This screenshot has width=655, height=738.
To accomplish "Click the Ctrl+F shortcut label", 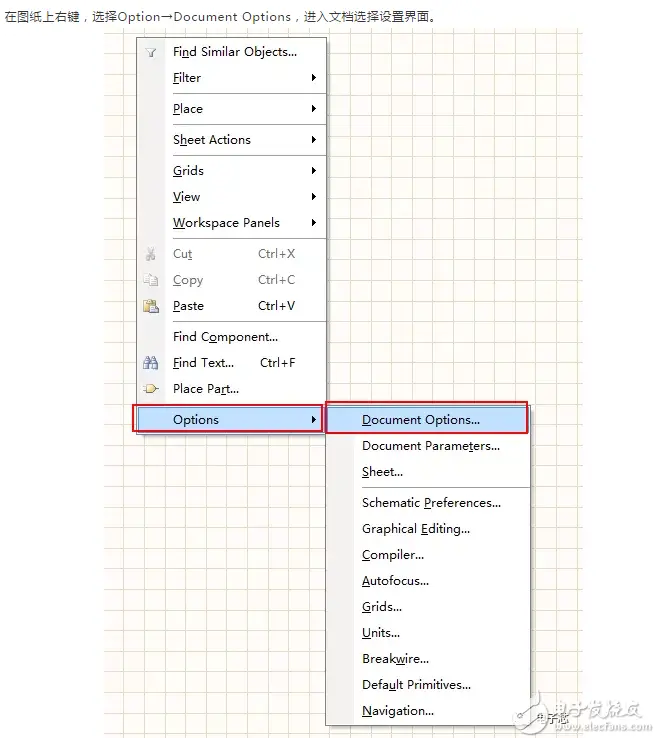I will coord(278,362).
